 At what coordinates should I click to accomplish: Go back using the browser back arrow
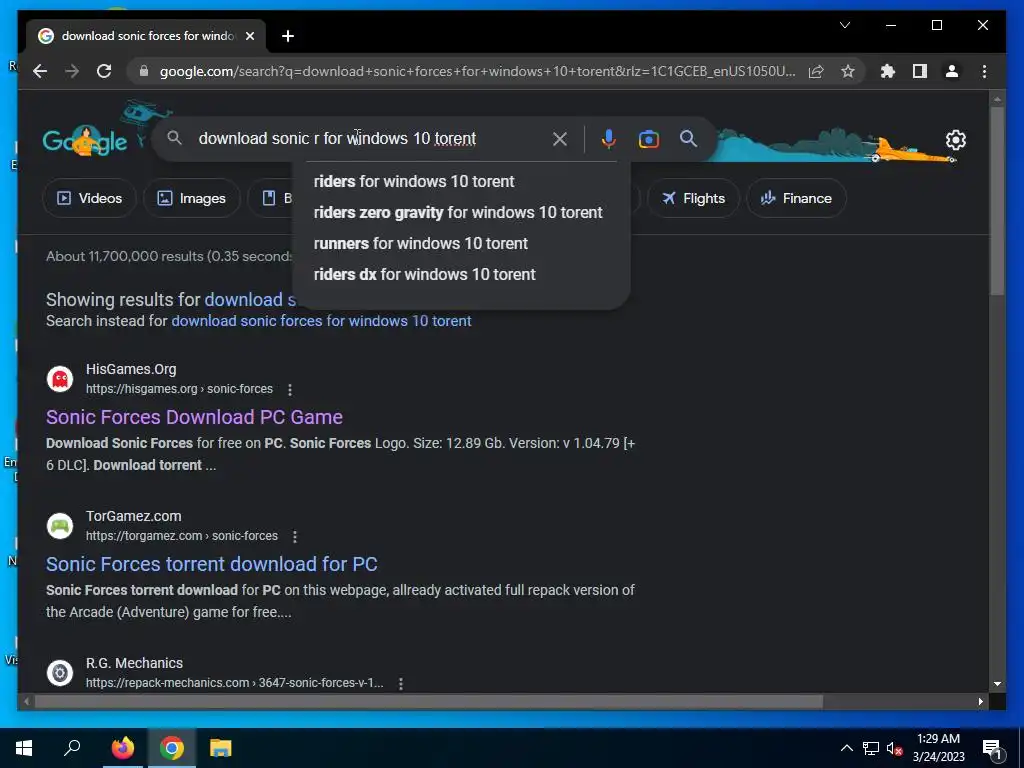click(x=40, y=71)
